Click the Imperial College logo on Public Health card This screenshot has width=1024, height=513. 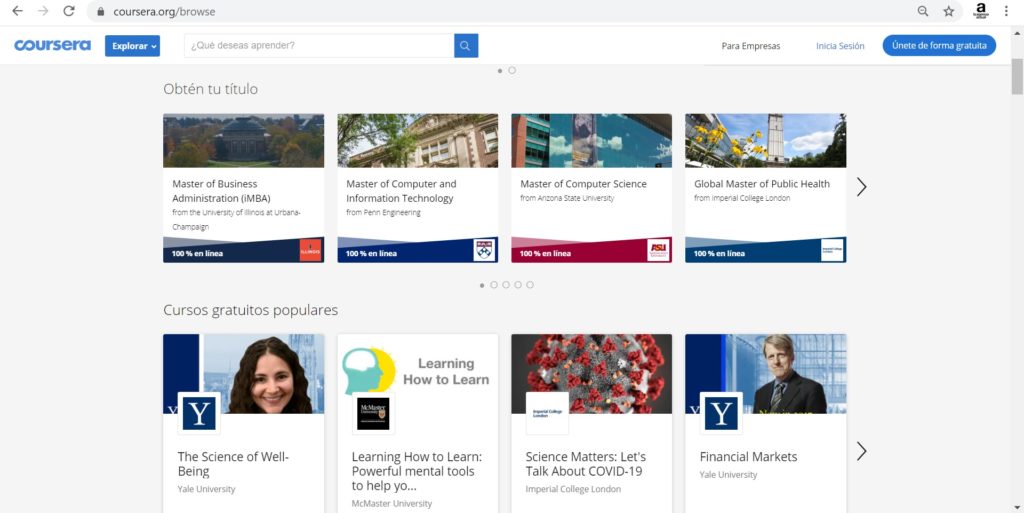(832, 250)
